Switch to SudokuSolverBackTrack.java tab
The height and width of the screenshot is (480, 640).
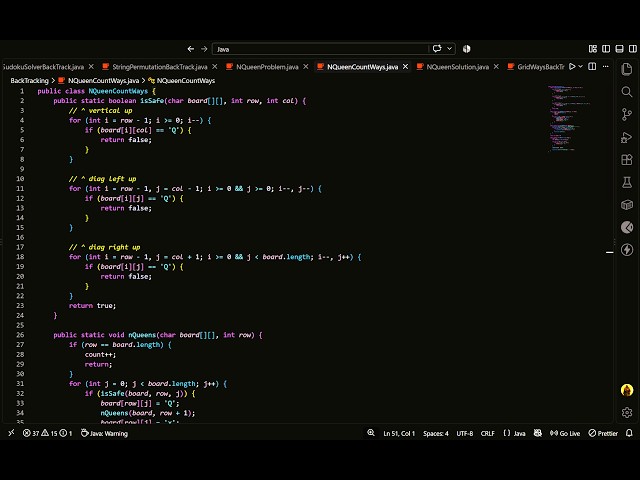click(x=43, y=67)
